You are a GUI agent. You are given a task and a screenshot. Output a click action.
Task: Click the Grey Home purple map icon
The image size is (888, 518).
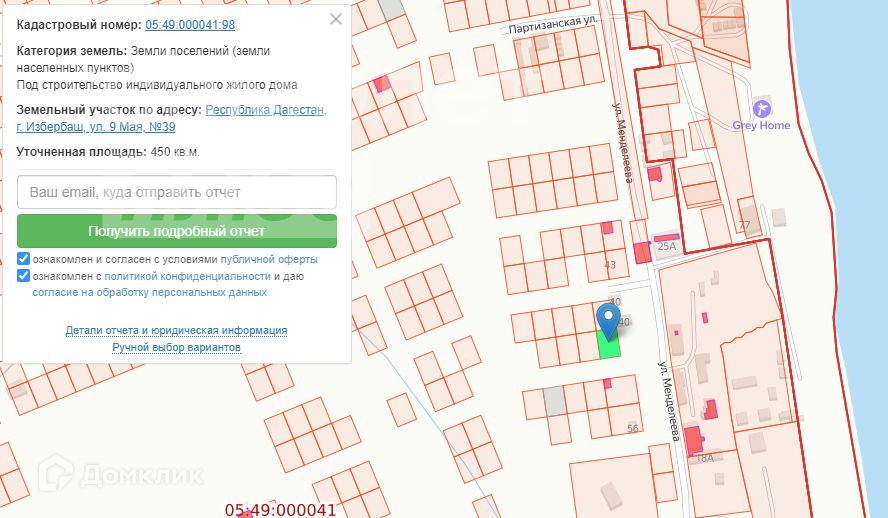(x=762, y=108)
